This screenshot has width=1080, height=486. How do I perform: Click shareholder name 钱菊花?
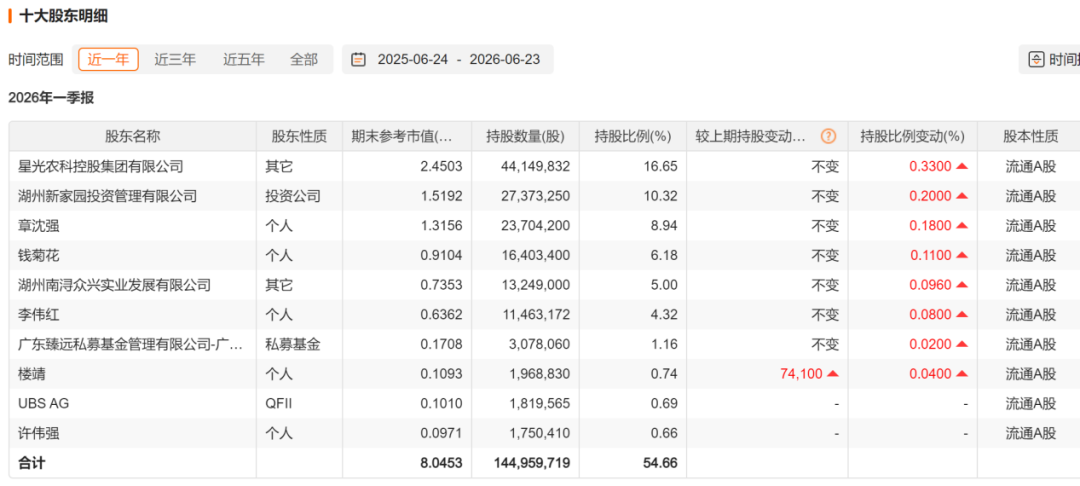pyautogui.click(x=39, y=255)
